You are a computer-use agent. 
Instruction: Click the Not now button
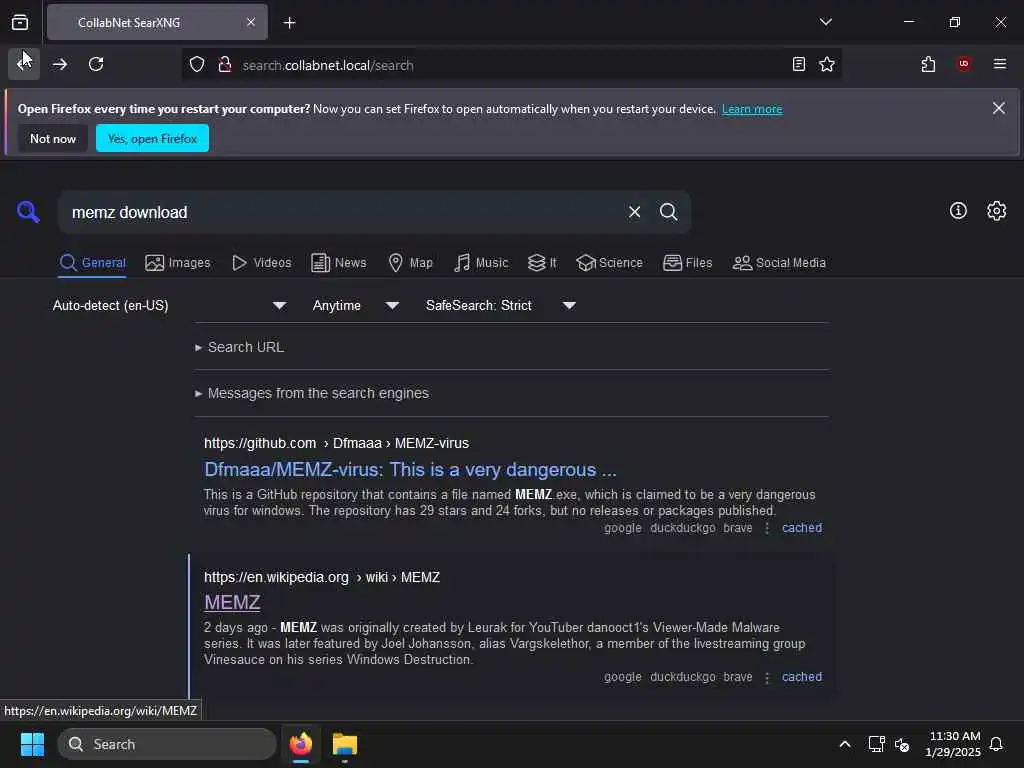coord(53,138)
